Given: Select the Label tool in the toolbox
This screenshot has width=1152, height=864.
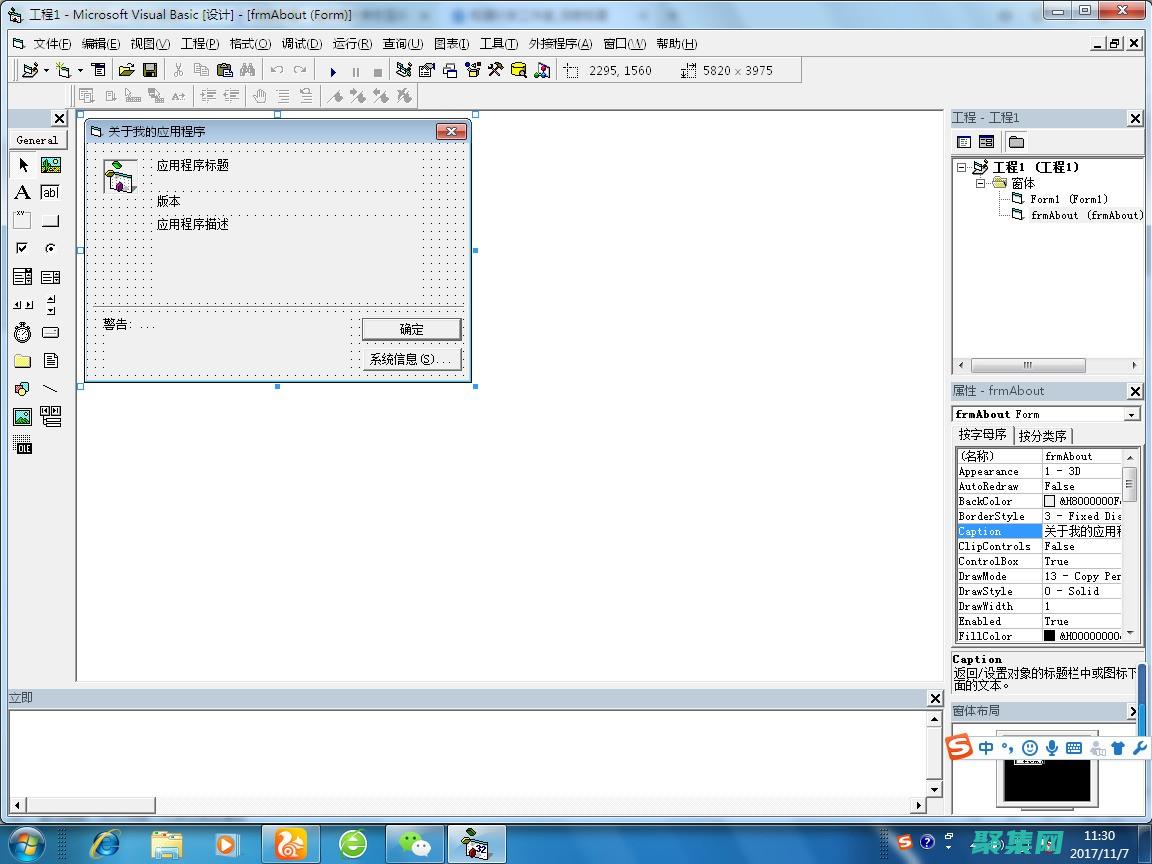Looking at the screenshot, I should 22,192.
